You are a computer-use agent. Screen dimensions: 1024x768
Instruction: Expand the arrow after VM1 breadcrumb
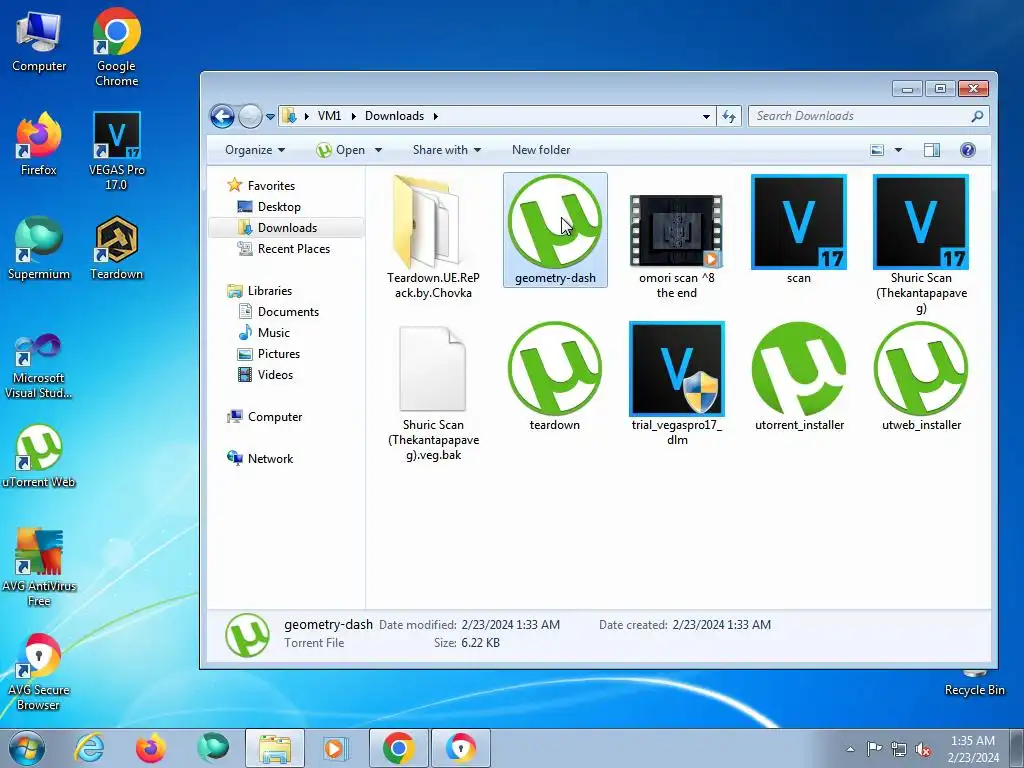353,116
